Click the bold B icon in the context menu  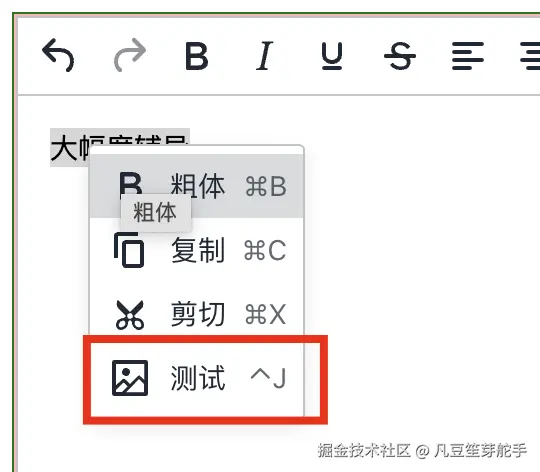click(131, 183)
